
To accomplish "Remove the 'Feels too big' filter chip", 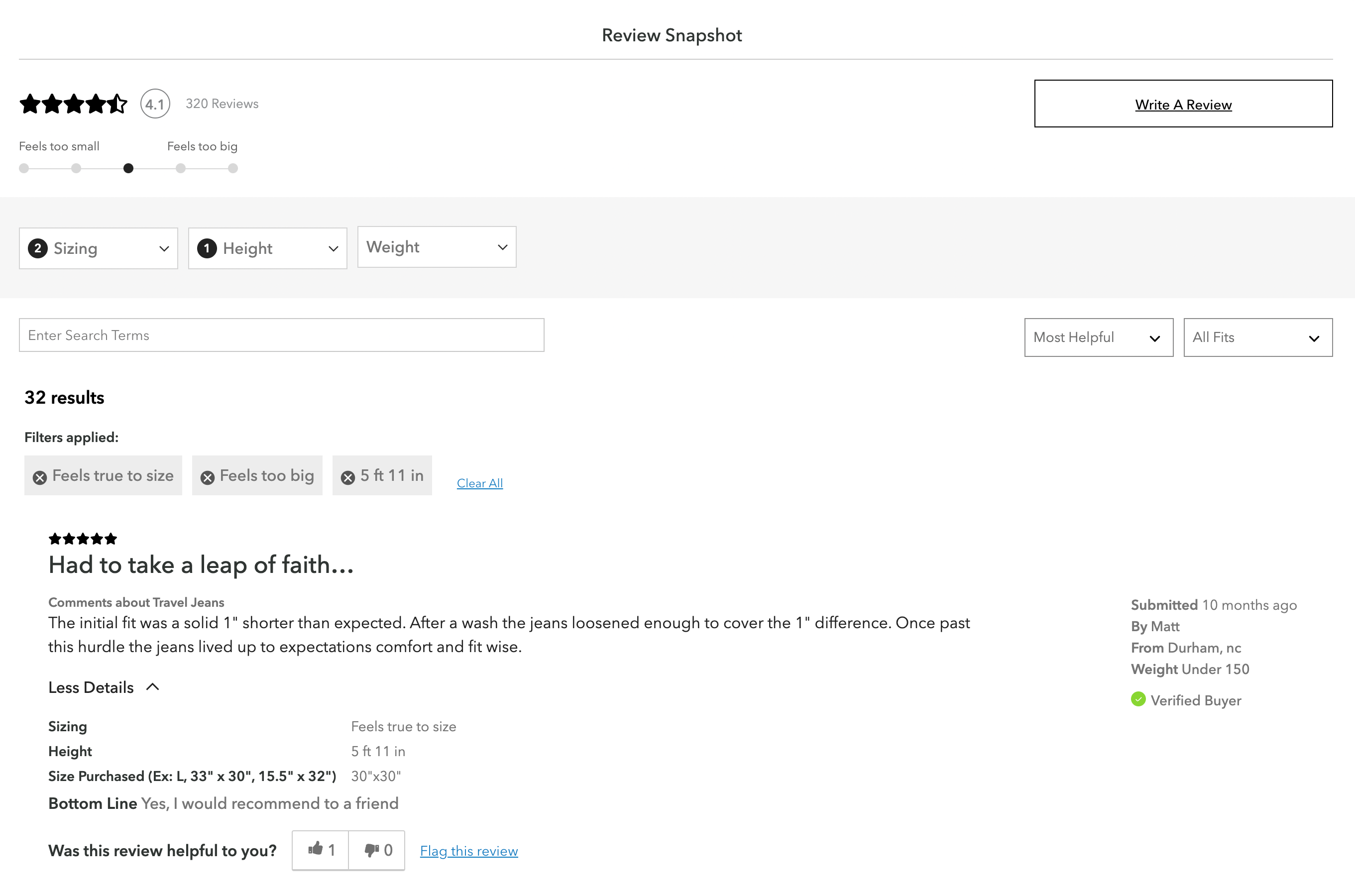I will tap(208, 477).
